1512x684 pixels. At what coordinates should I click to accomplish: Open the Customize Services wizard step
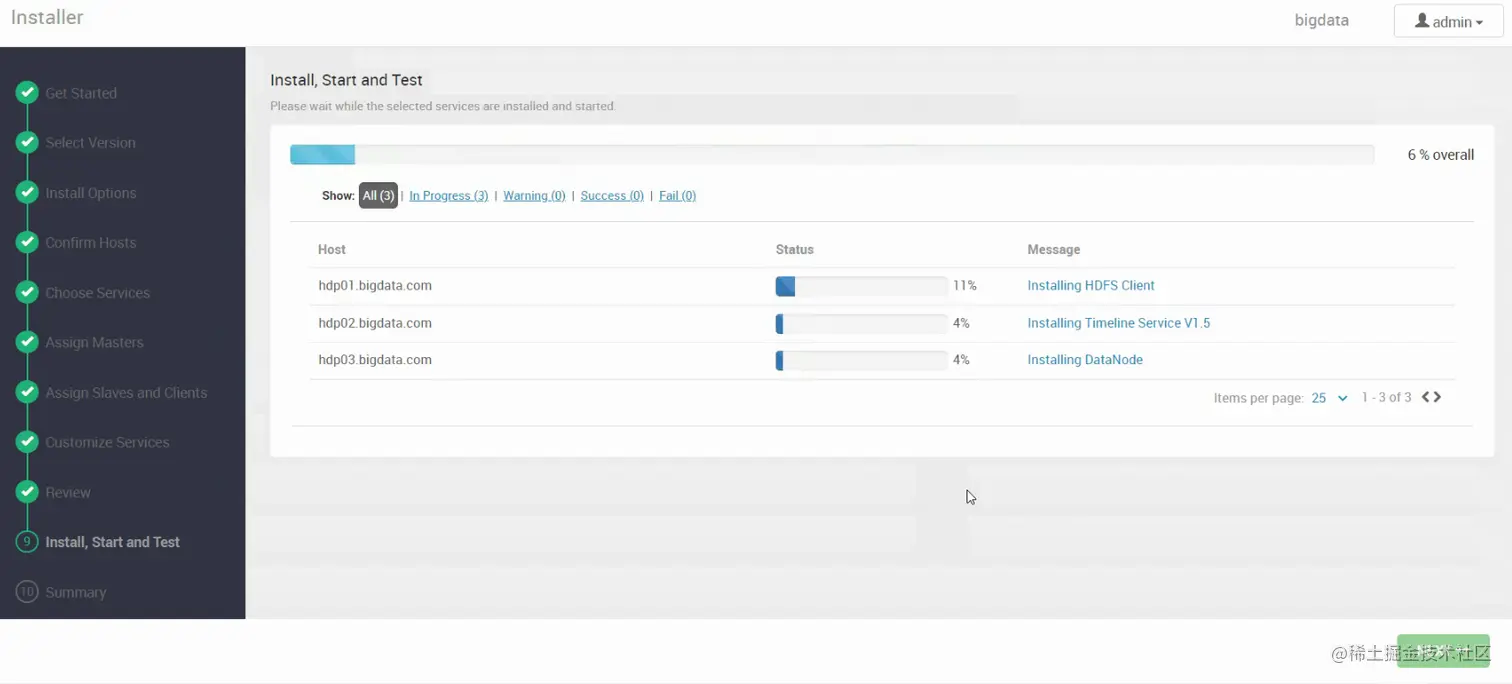pos(107,442)
